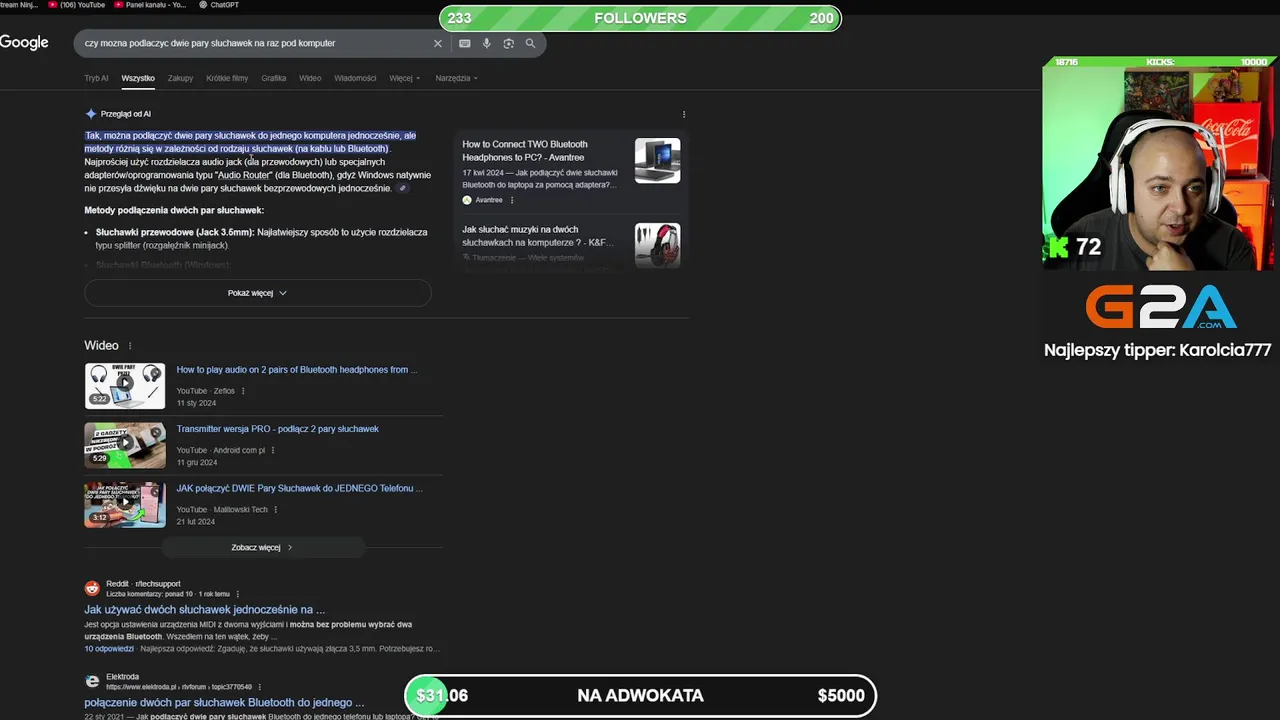Open Google Lens image search
Screen dimensions: 1280x720
(509, 43)
